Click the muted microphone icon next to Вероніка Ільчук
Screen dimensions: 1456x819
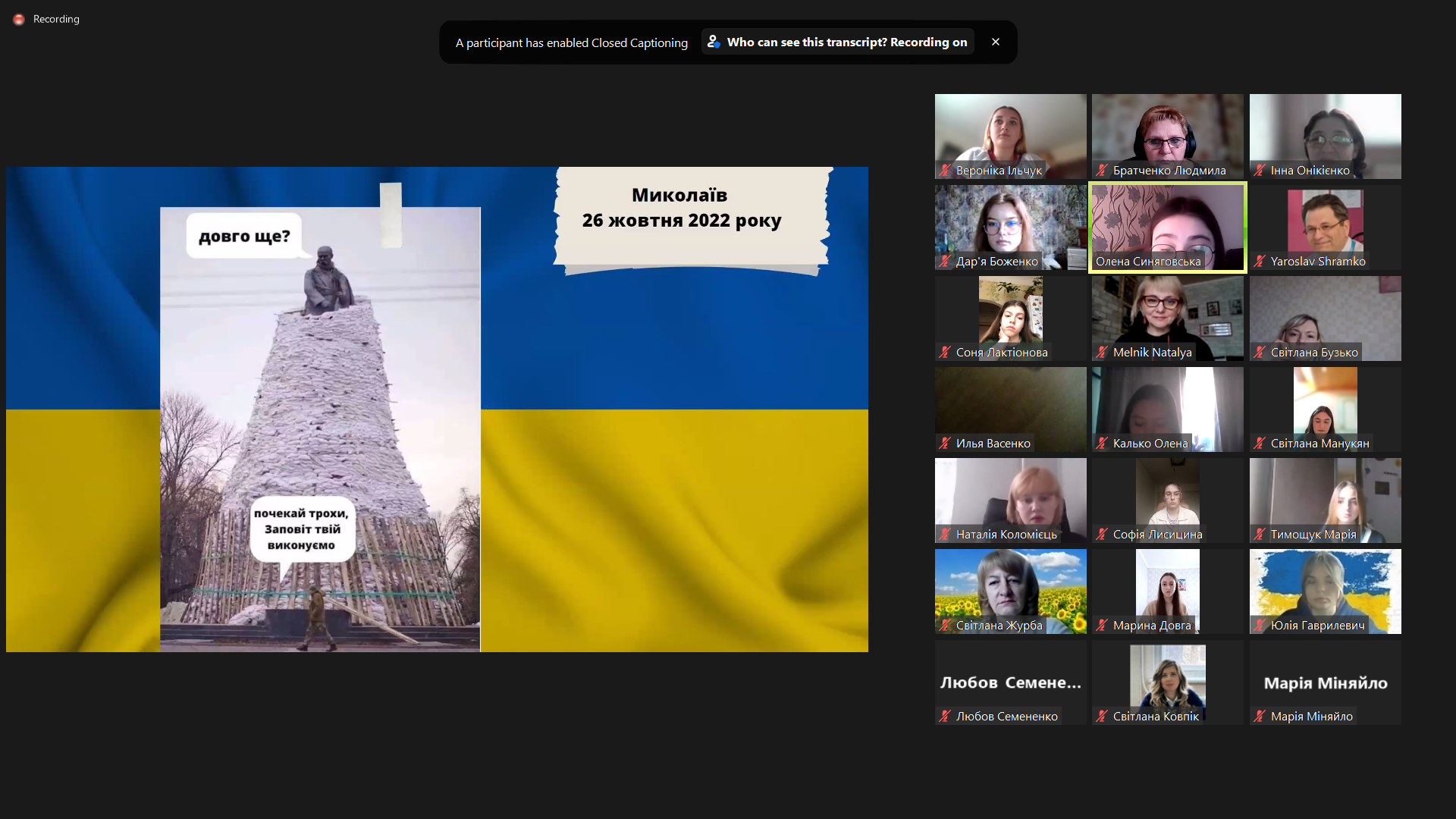point(945,171)
